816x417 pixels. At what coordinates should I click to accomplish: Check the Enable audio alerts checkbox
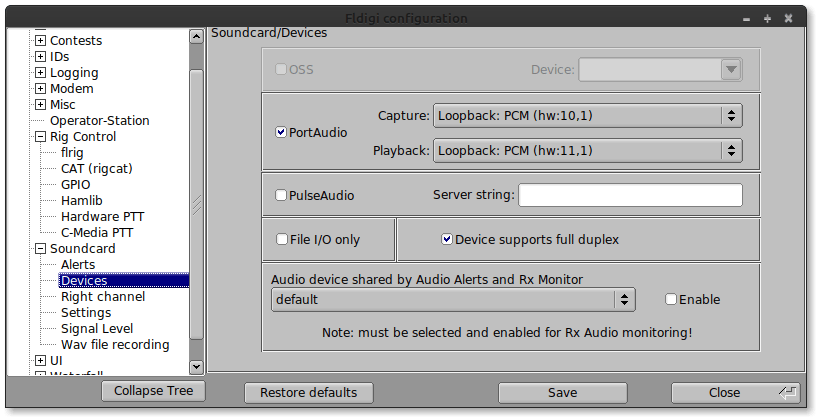671,299
